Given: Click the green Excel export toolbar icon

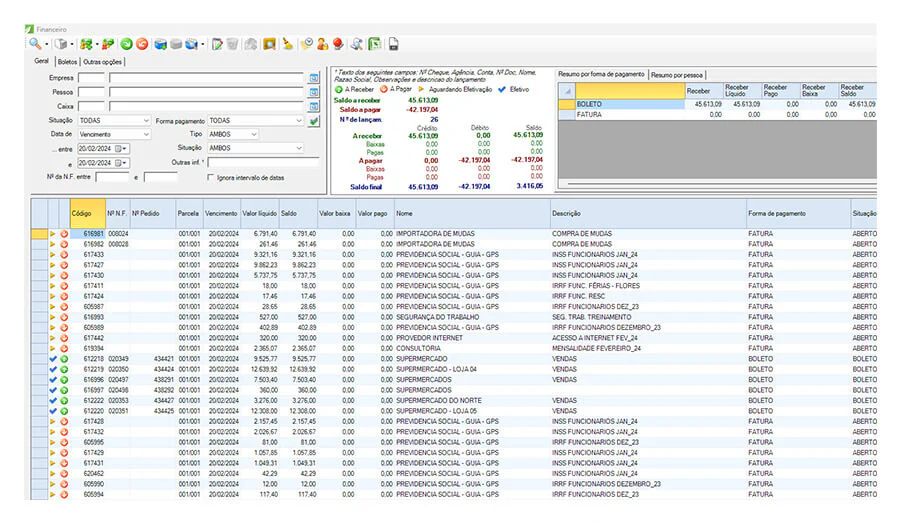Looking at the screenshot, I should click(x=375, y=44).
